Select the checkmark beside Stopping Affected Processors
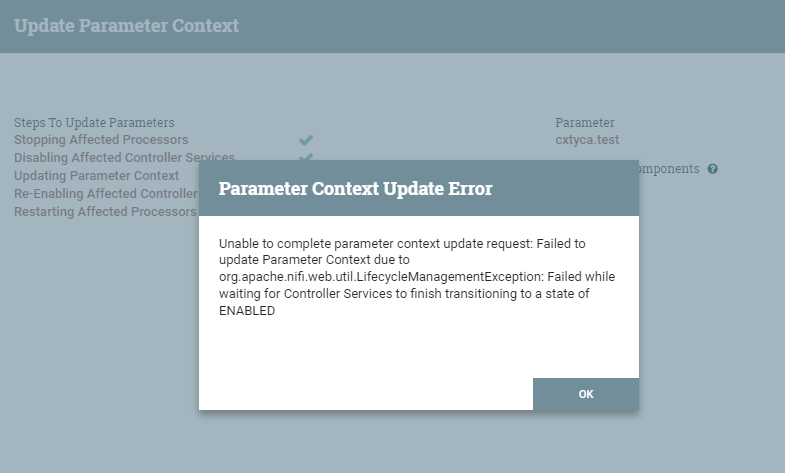The width and height of the screenshot is (785, 473). tap(306, 140)
